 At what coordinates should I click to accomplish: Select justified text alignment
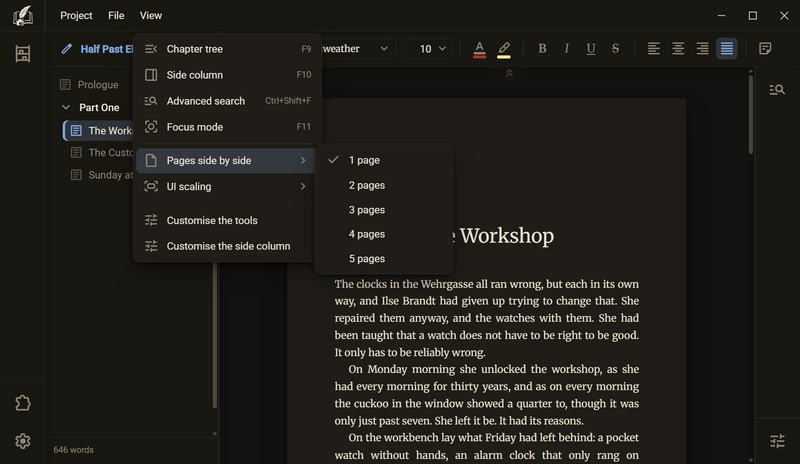tap(727, 48)
